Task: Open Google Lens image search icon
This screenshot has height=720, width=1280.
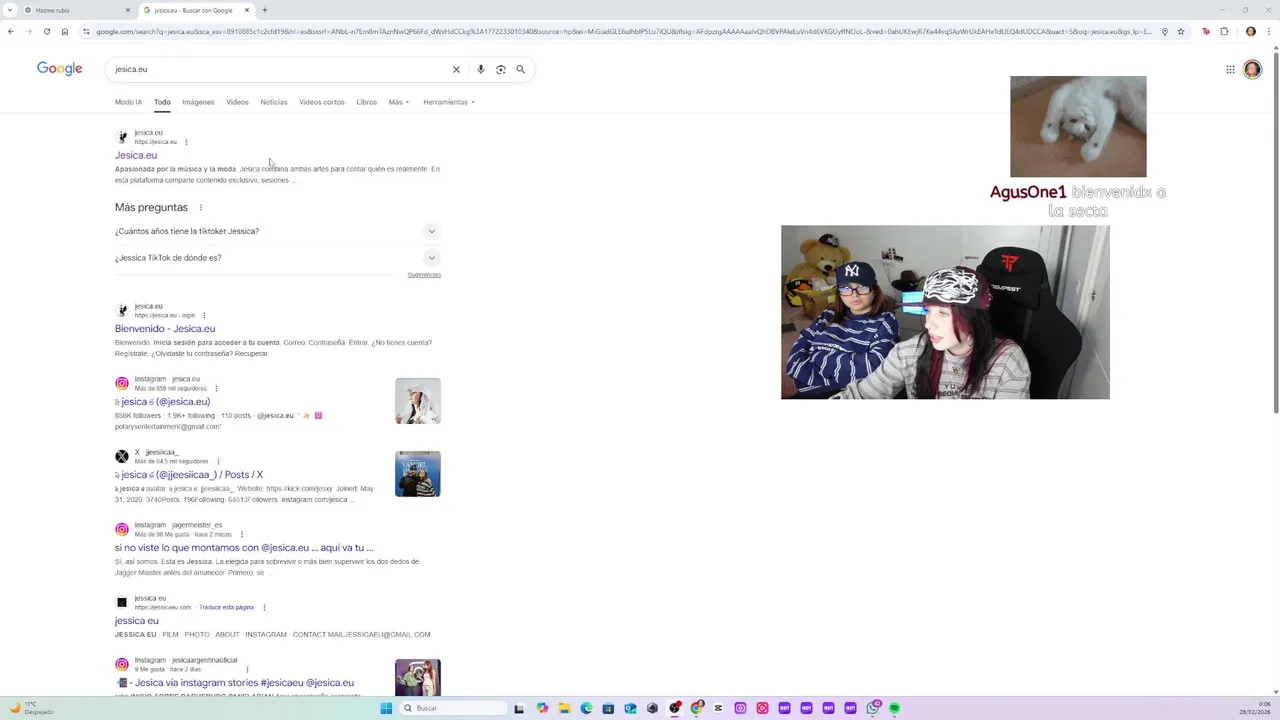Action: [x=501, y=69]
